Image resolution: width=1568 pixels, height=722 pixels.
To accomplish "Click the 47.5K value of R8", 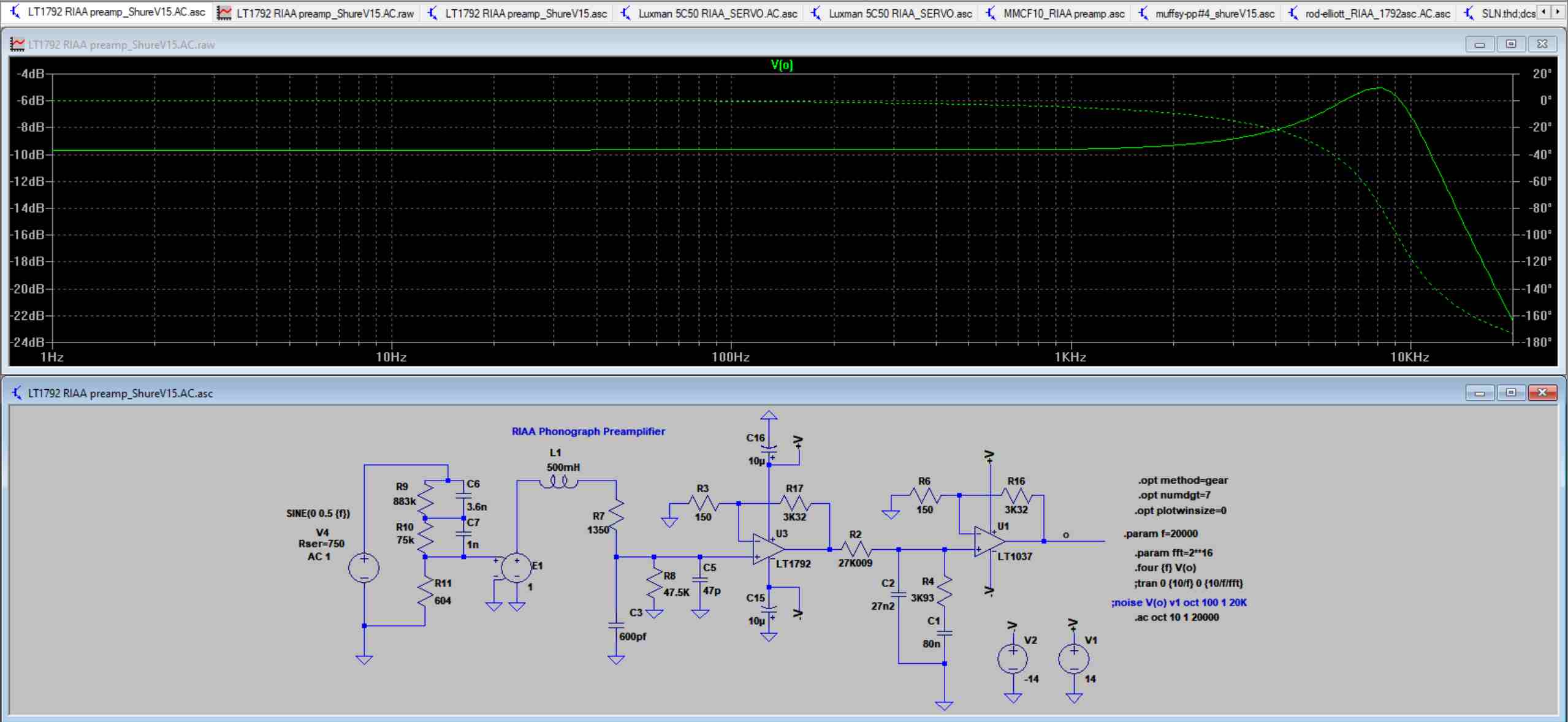I will 676,593.
